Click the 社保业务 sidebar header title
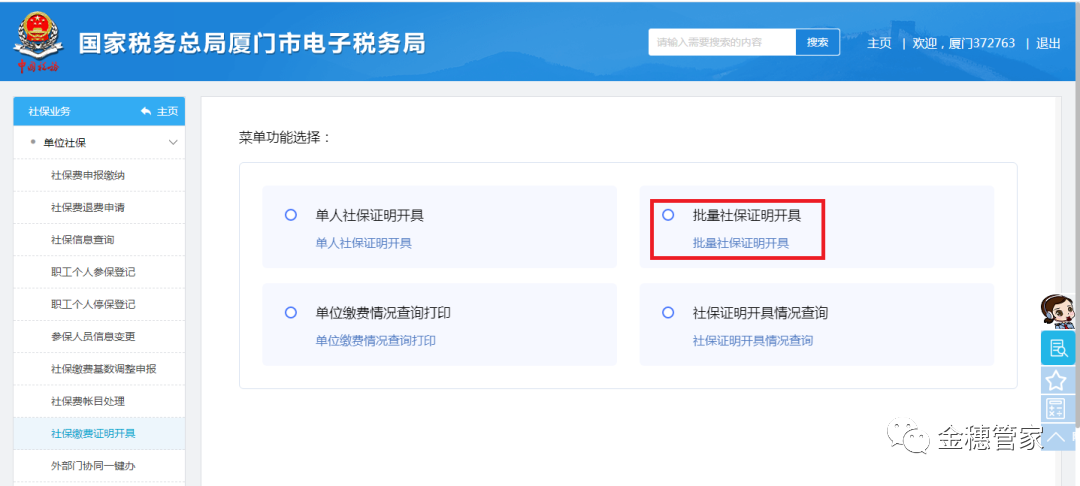Screen dimensions: 1080x486 pyautogui.click(x=49, y=112)
